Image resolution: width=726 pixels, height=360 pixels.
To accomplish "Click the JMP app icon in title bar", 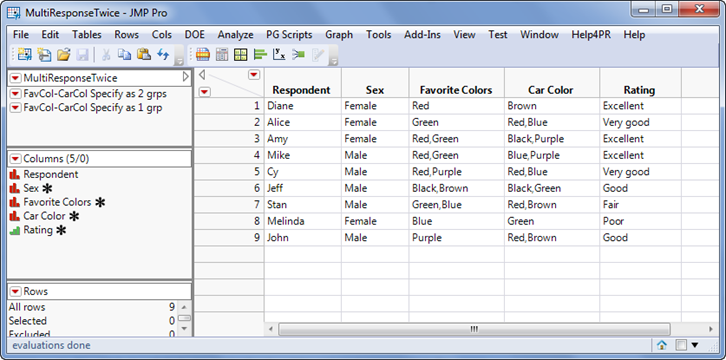I will [14, 13].
